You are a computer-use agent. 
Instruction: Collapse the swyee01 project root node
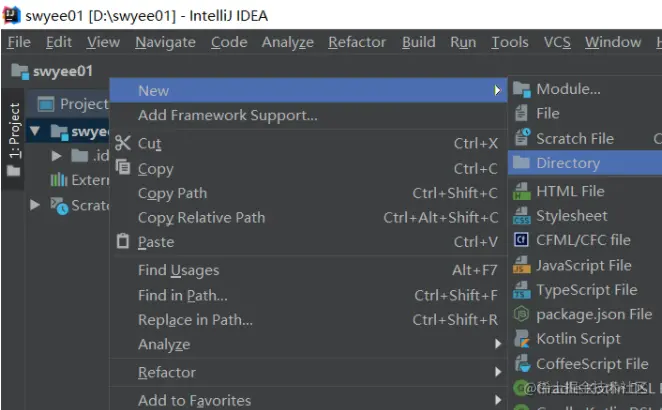(35, 131)
